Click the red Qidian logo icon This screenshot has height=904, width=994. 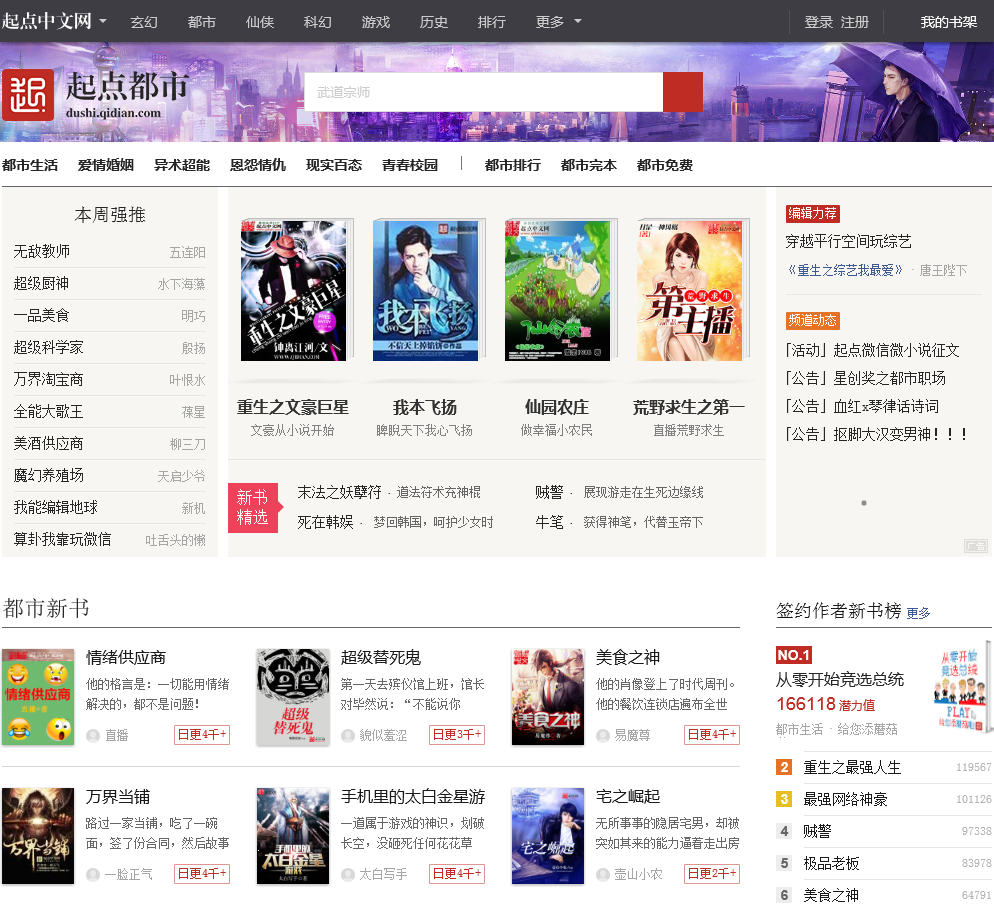[x=28, y=95]
